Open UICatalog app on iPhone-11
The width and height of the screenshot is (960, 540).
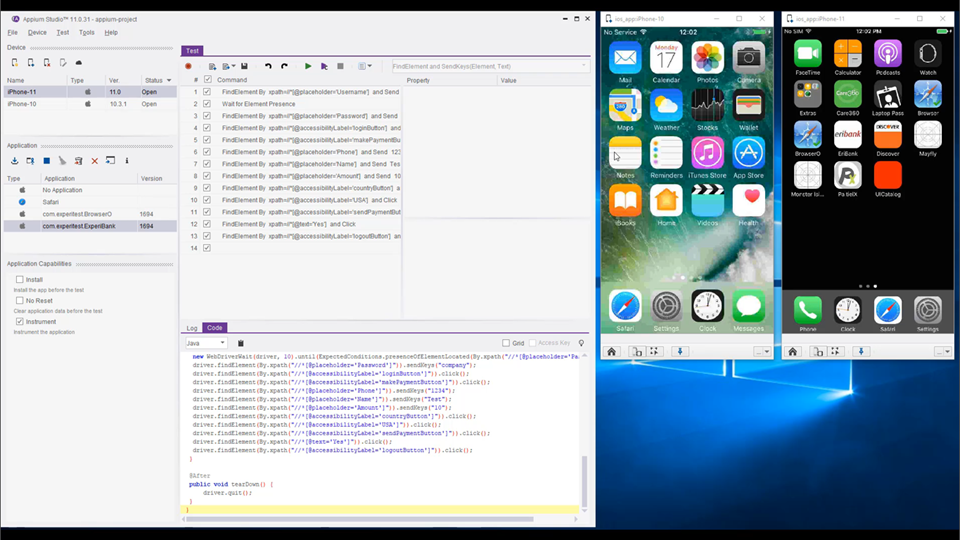888,175
